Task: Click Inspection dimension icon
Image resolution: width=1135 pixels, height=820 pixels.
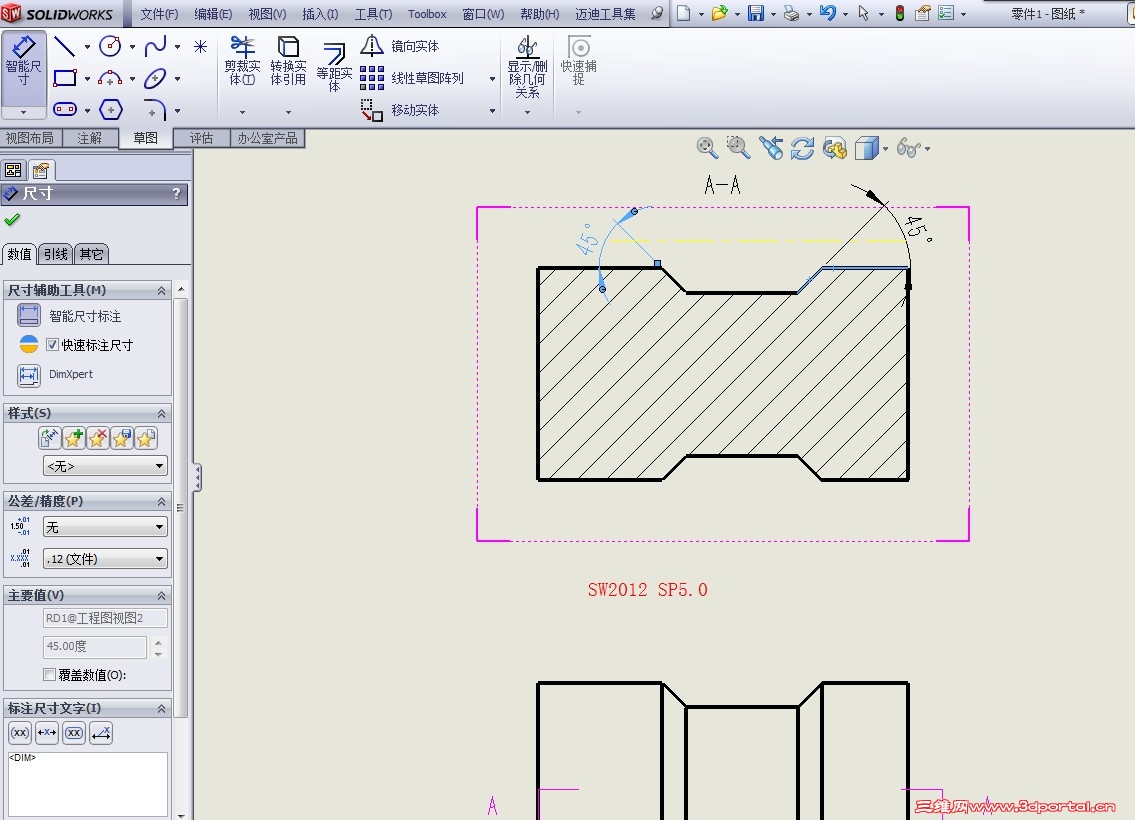Action: coord(74,732)
